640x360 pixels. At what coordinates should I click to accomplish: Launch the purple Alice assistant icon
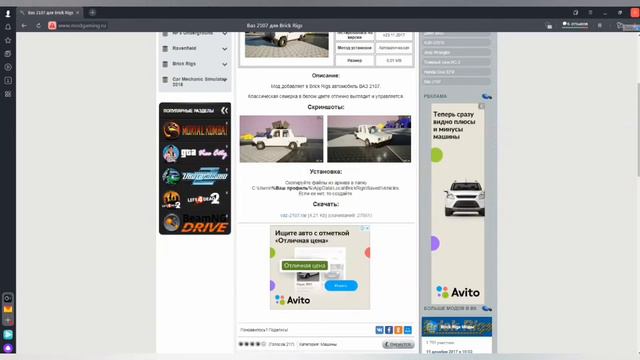[8, 348]
